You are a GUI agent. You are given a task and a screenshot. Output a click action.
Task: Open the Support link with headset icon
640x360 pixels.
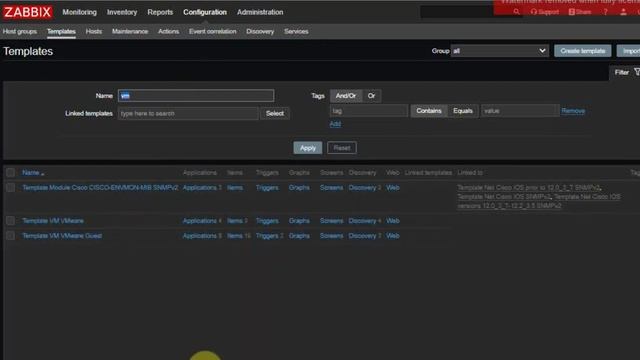tap(544, 12)
